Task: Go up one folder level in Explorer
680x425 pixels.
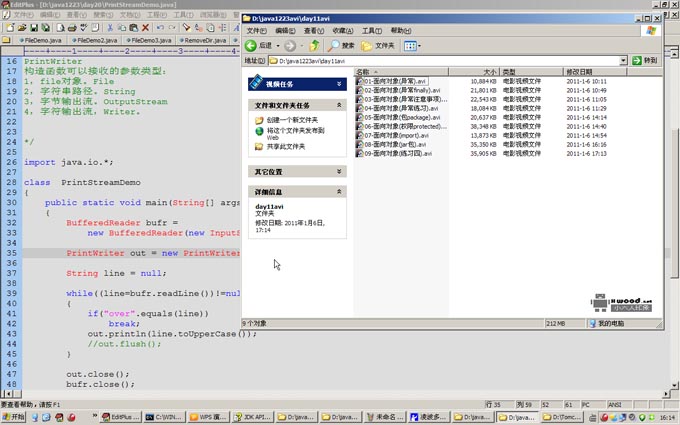Action: tap(314, 46)
